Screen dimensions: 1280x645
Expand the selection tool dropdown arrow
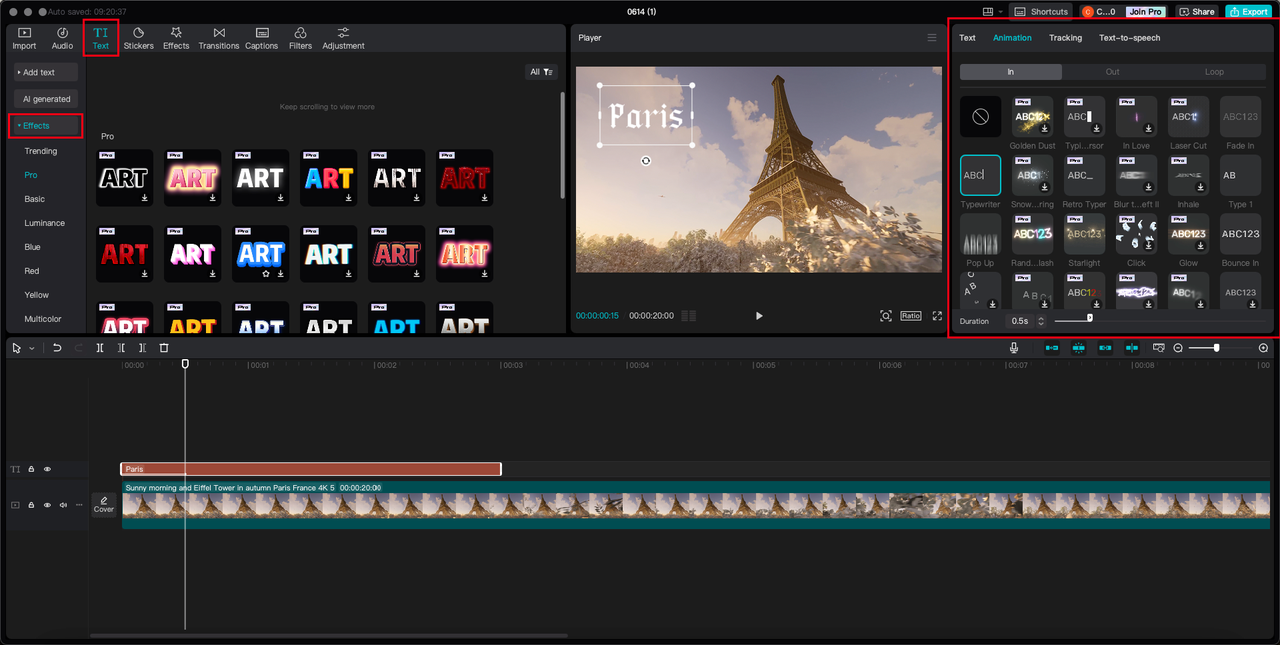[32, 348]
